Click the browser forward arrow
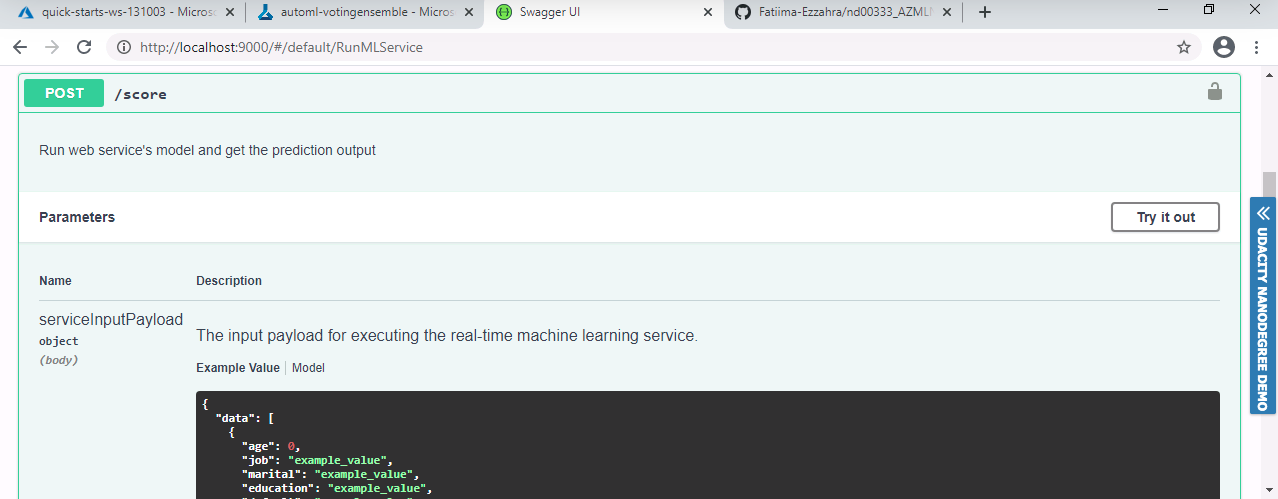 click(x=52, y=47)
